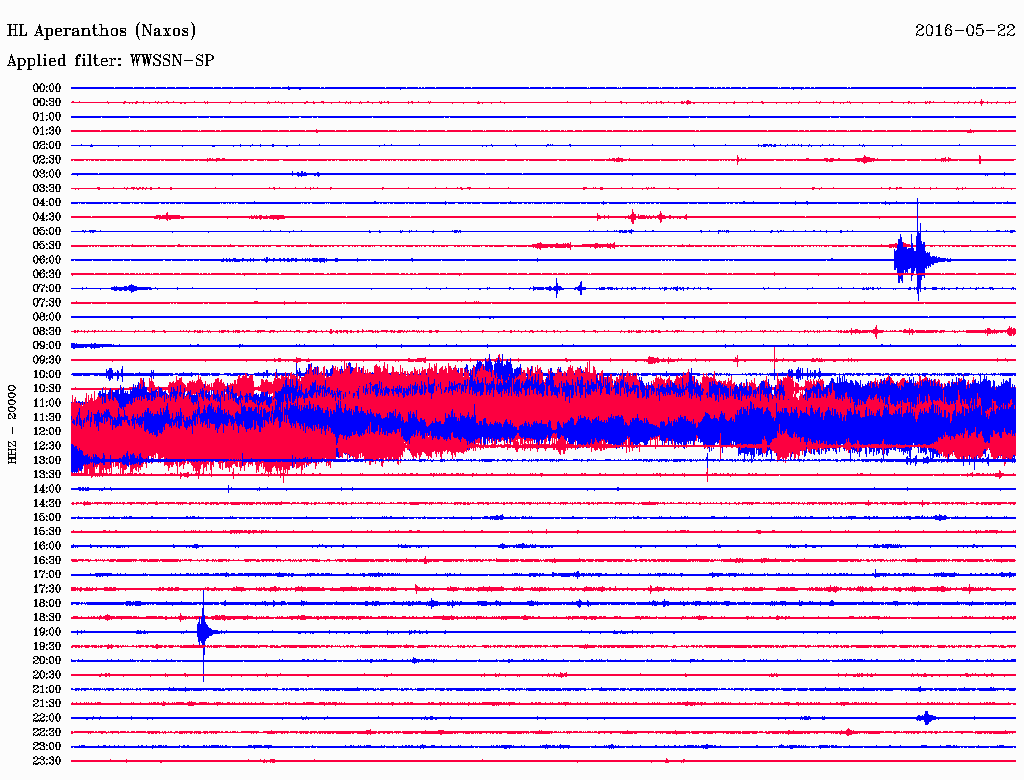Click the date '2016-05-22'
Viewport: 1024px width, 780px height.
[x=965, y=30]
